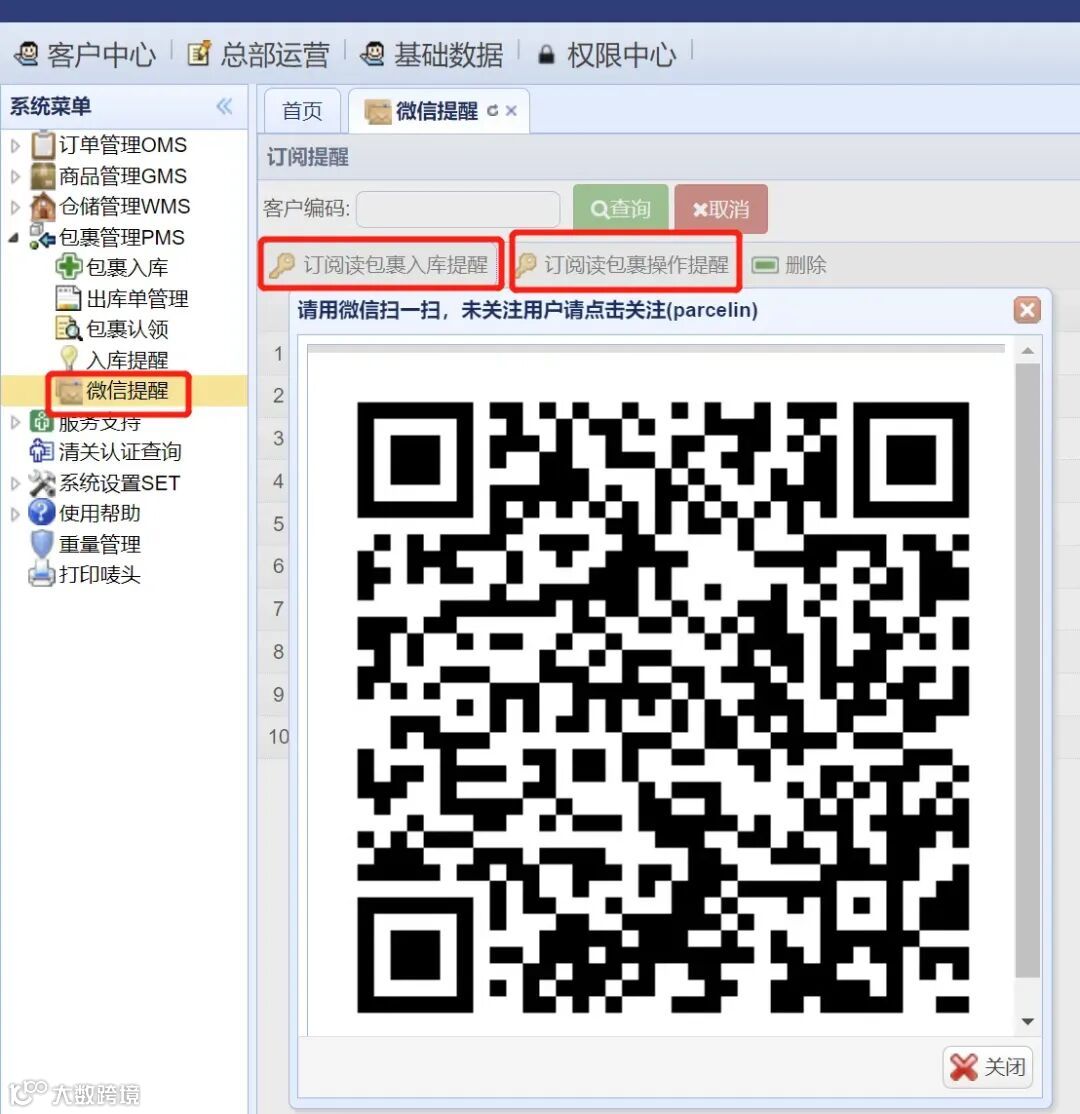Click the lightbulb icon for 入库提醒
This screenshot has width=1080, height=1114.
(69, 359)
